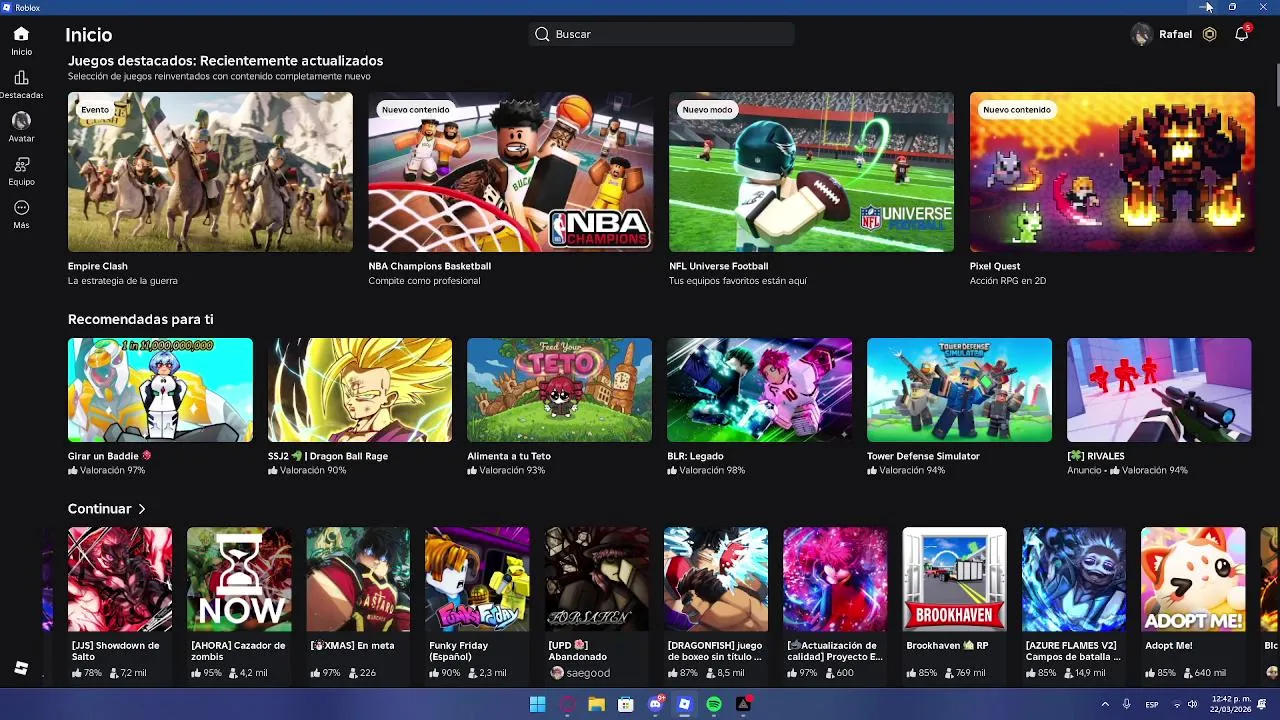Viewport: 1280px width, 720px height.
Task: Open File Explorer from the taskbar
Action: coord(596,705)
